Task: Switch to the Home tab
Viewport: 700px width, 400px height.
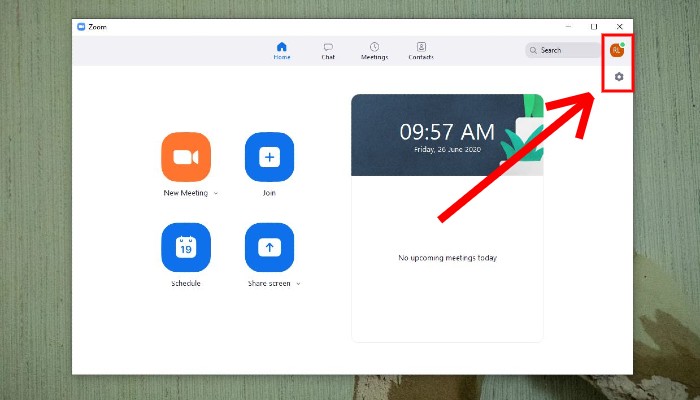Action: [282, 51]
